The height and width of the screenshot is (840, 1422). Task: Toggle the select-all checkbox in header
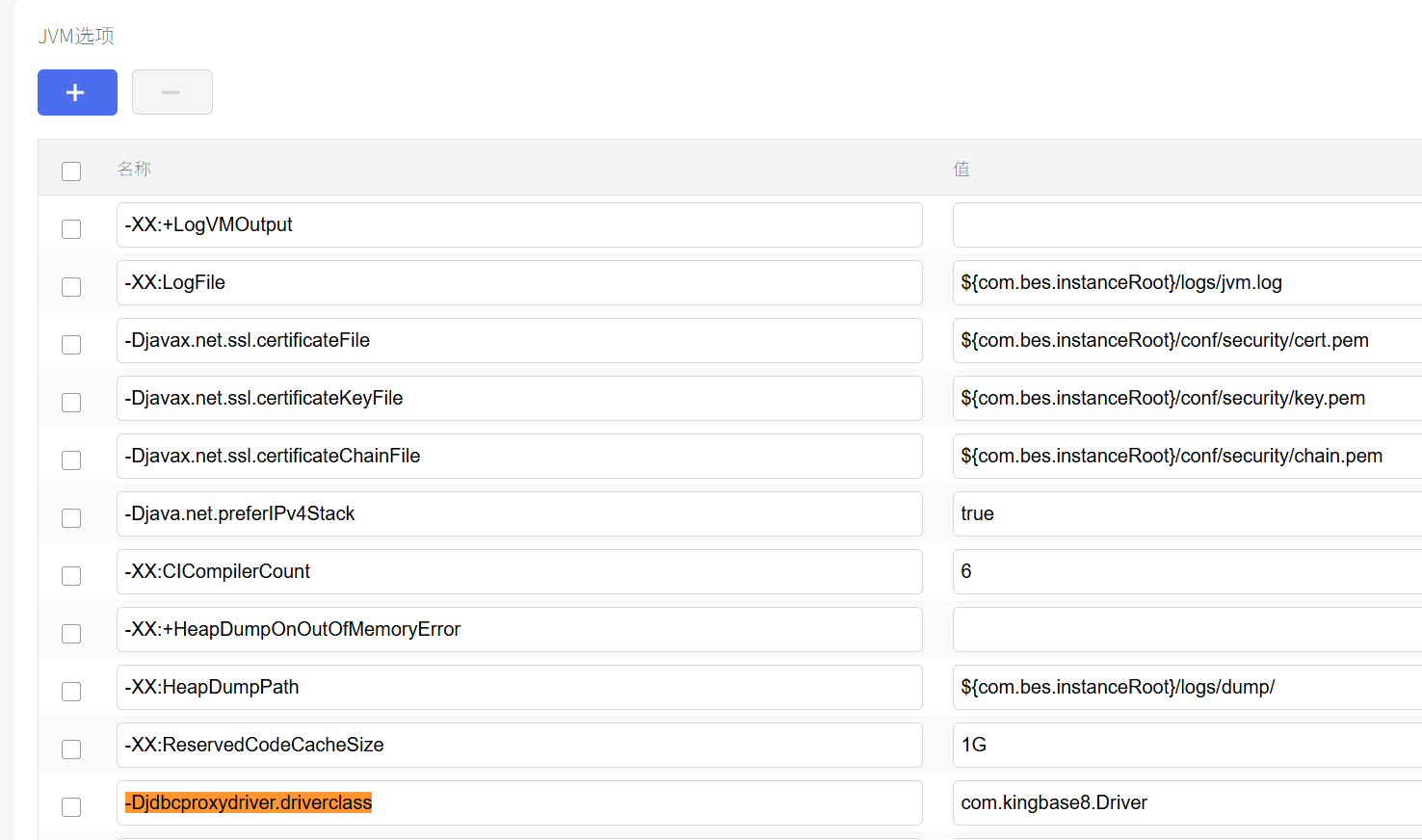click(x=71, y=171)
